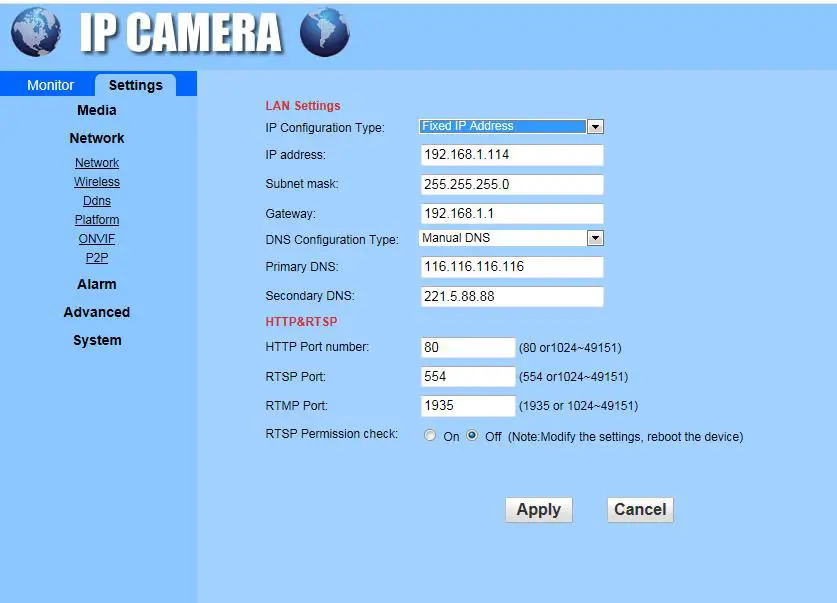Click the left globe logo icon
This screenshot has width=837, height=603.
tap(33, 31)
